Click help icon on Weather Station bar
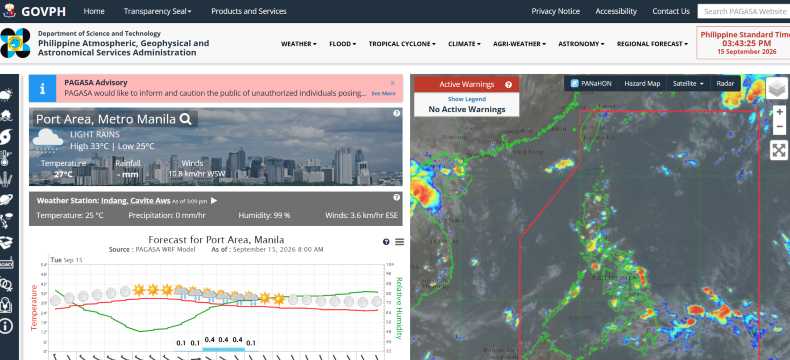Screen dimensions: 790x360 coord(397,197)
